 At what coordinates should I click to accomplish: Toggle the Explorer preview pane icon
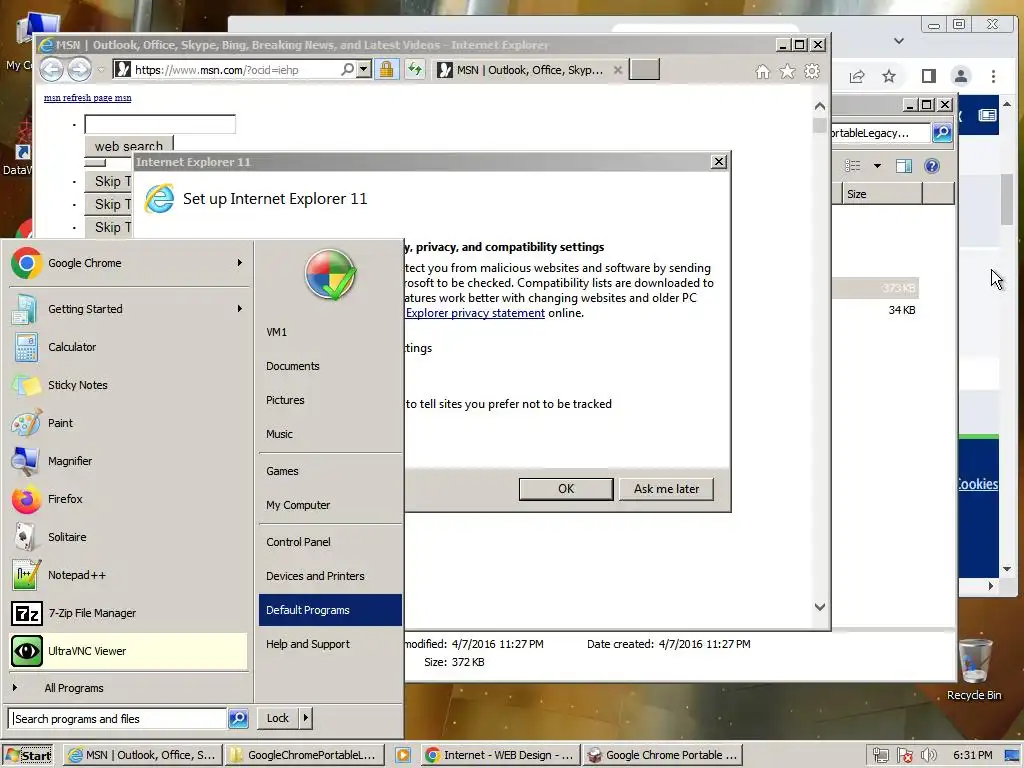904,166
